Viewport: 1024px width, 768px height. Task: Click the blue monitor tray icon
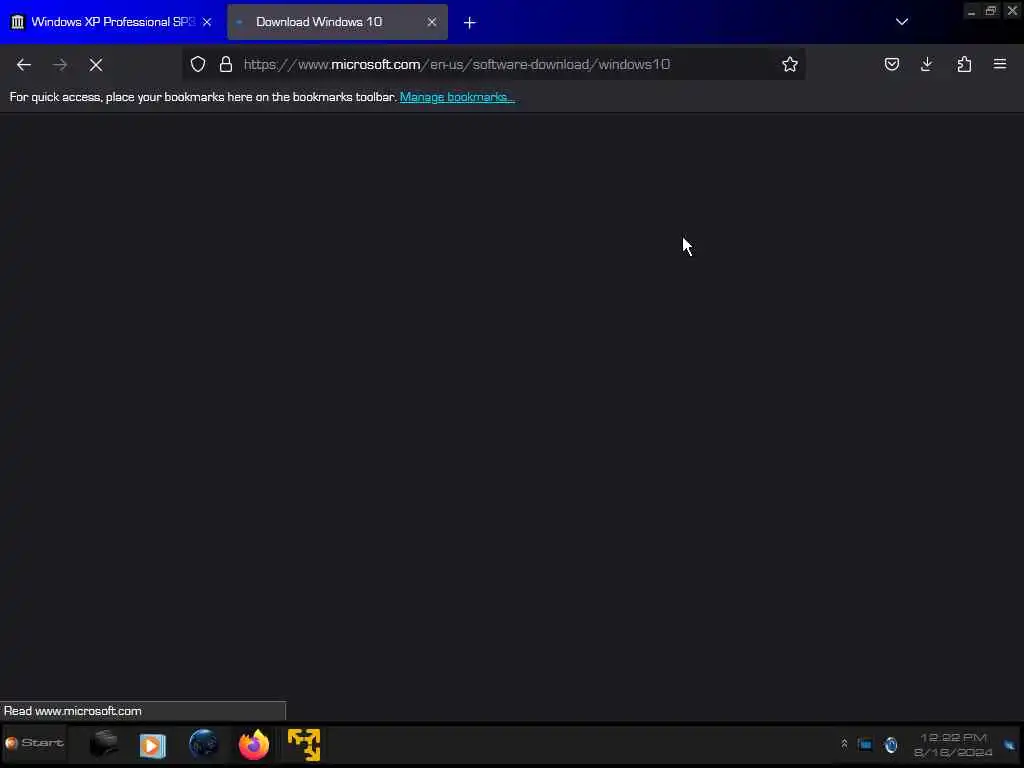tap(865, 744)
